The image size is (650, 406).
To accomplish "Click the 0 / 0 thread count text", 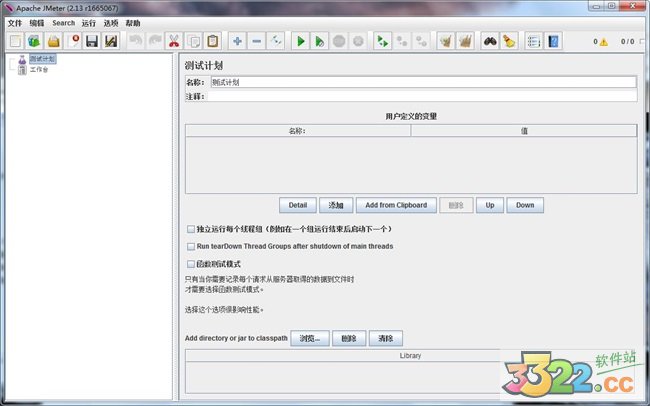I will (628, 41).
